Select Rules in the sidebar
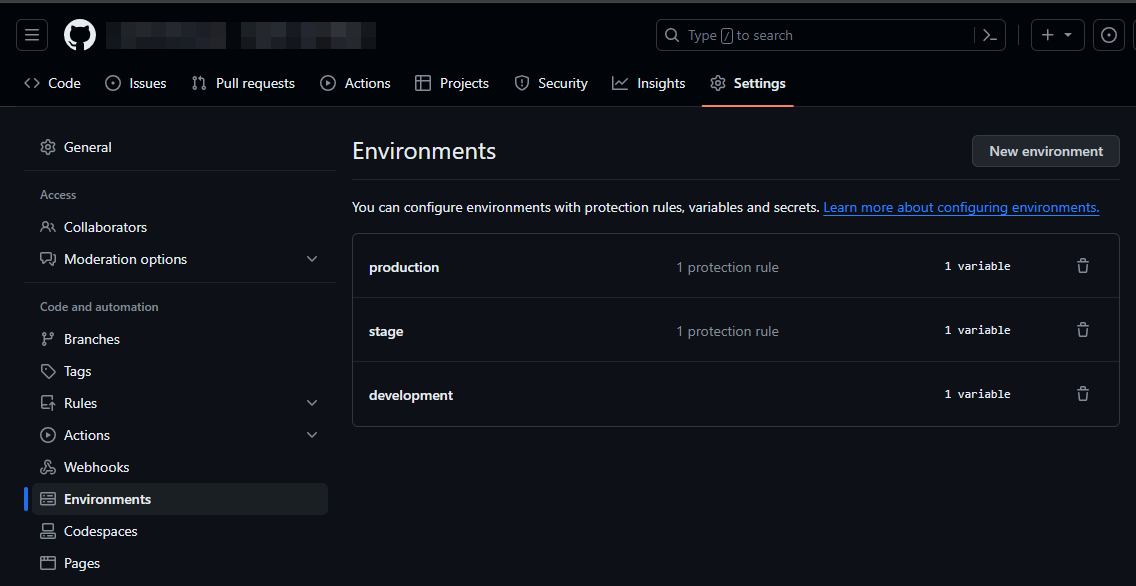 (180, 403)
